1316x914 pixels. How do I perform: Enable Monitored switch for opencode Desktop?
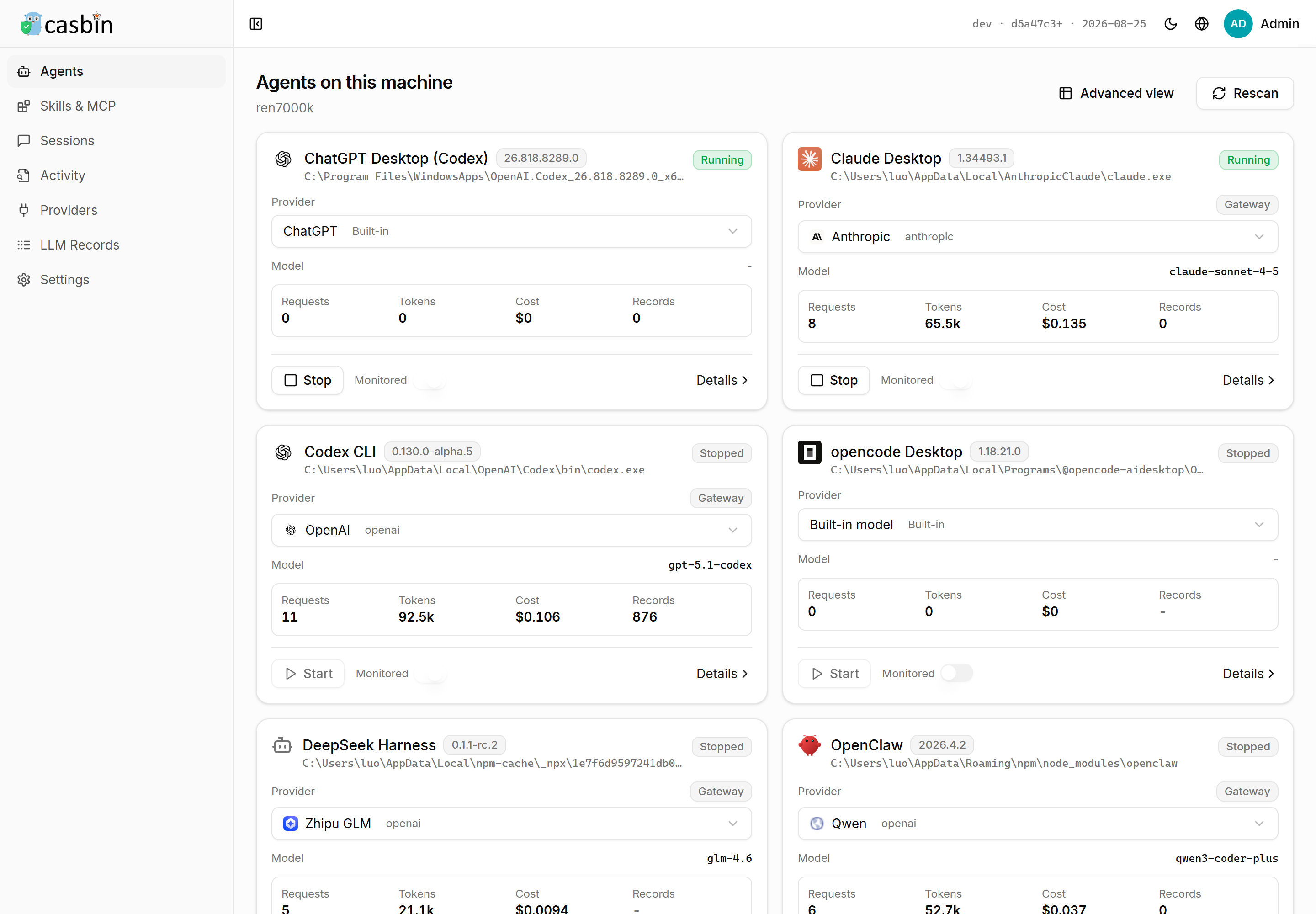957,674
